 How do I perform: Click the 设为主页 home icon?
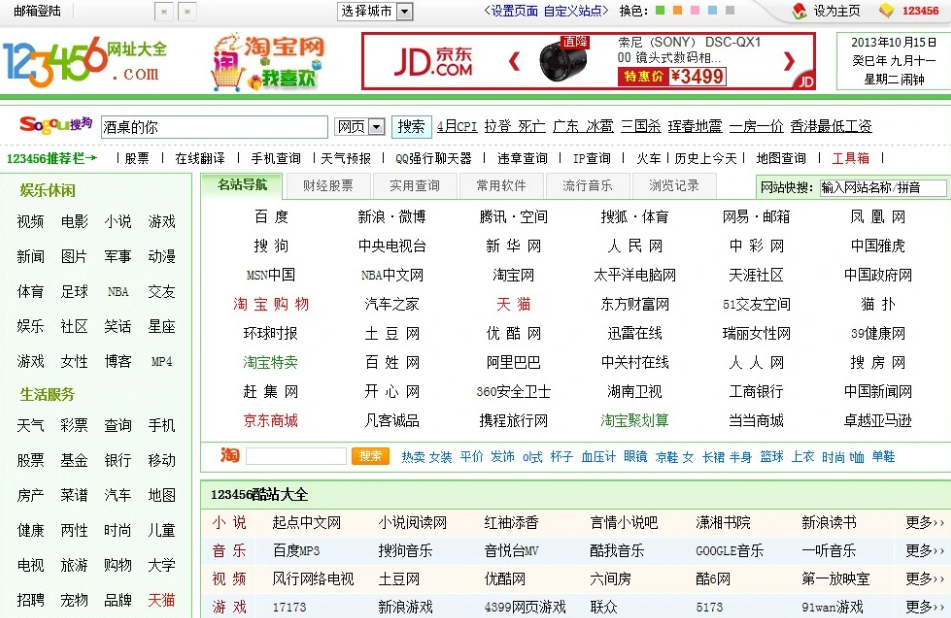pos(799,10)
